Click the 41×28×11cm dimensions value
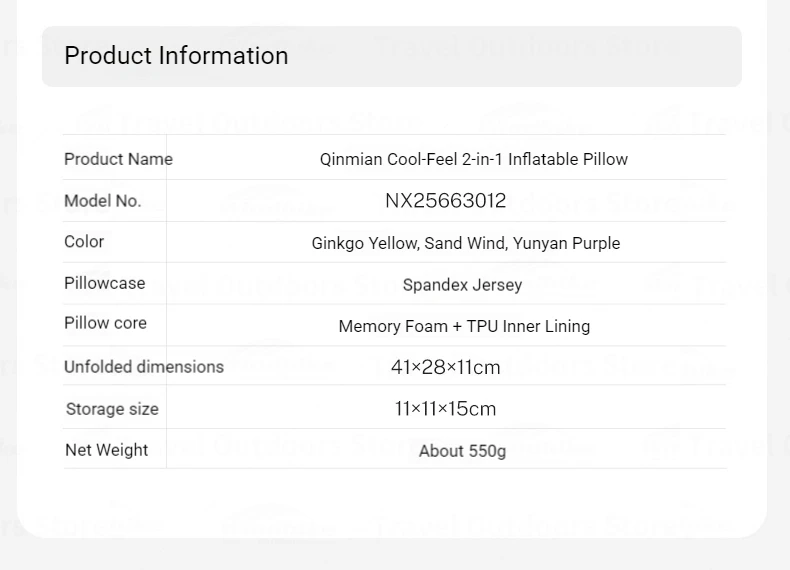This screenshot has width=790, height=570. [445, 367]
